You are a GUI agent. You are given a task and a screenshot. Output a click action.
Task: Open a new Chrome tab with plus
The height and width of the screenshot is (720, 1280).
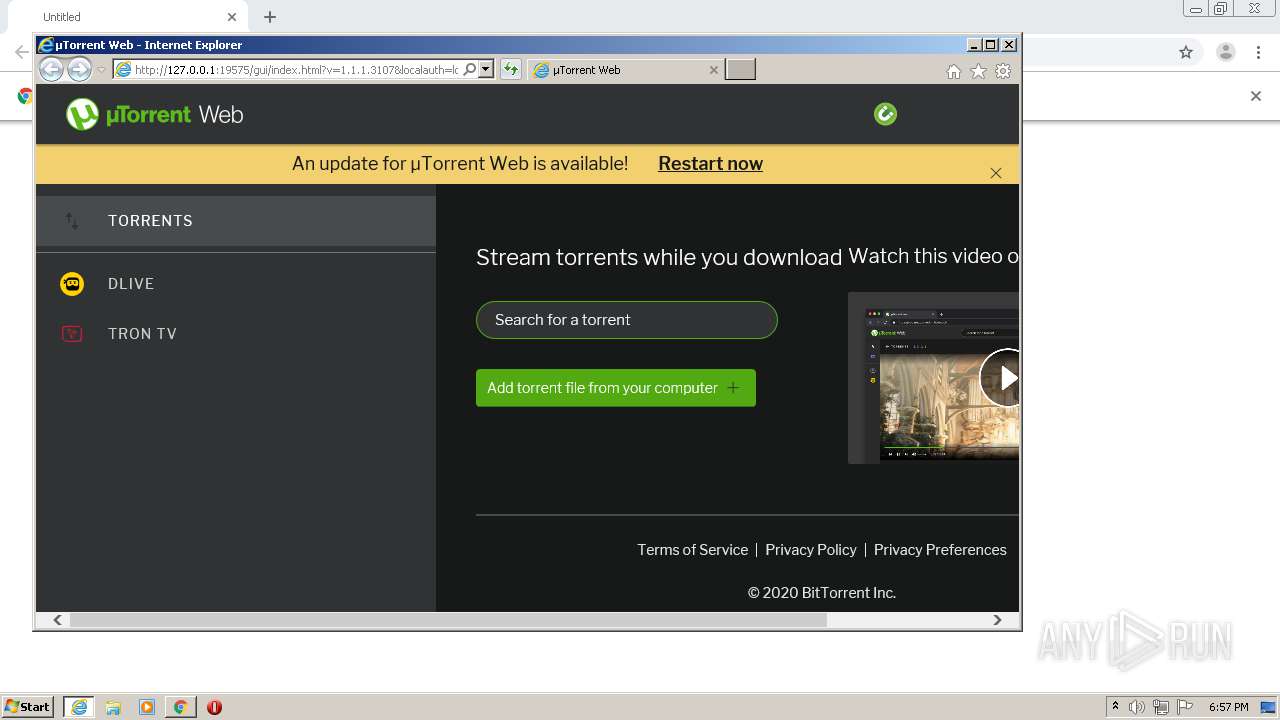point(270,17)
